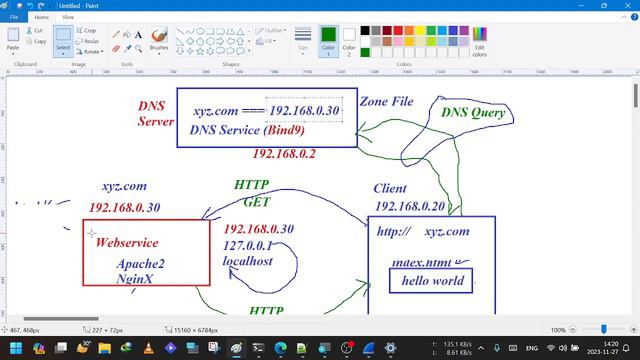Click Undo in quick access toolbar

[30, 6]
